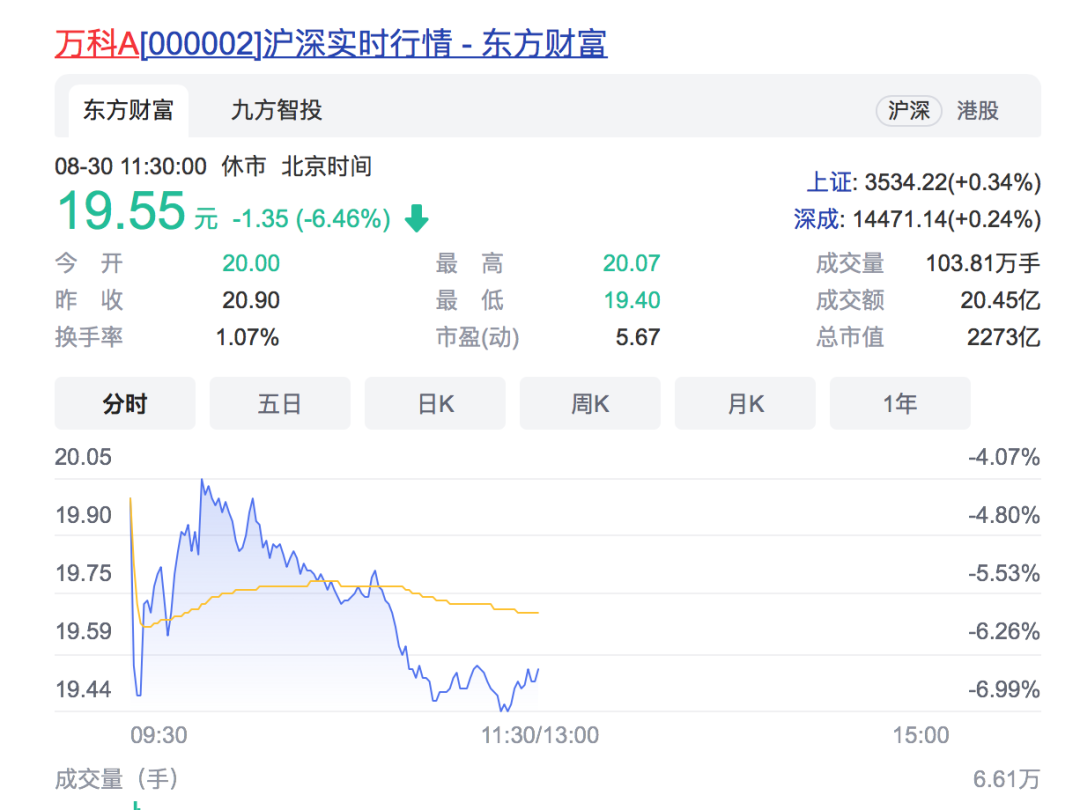Click the 19.90 price axis label
Viewport: 1080px width, 810px height.
pos(83,515)
